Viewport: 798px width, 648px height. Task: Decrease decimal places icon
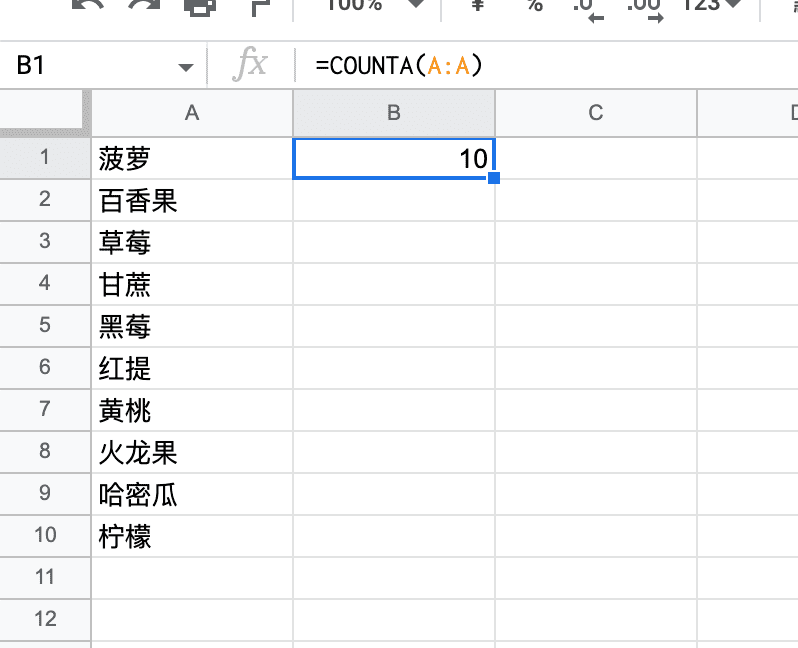tap(588, 10)
